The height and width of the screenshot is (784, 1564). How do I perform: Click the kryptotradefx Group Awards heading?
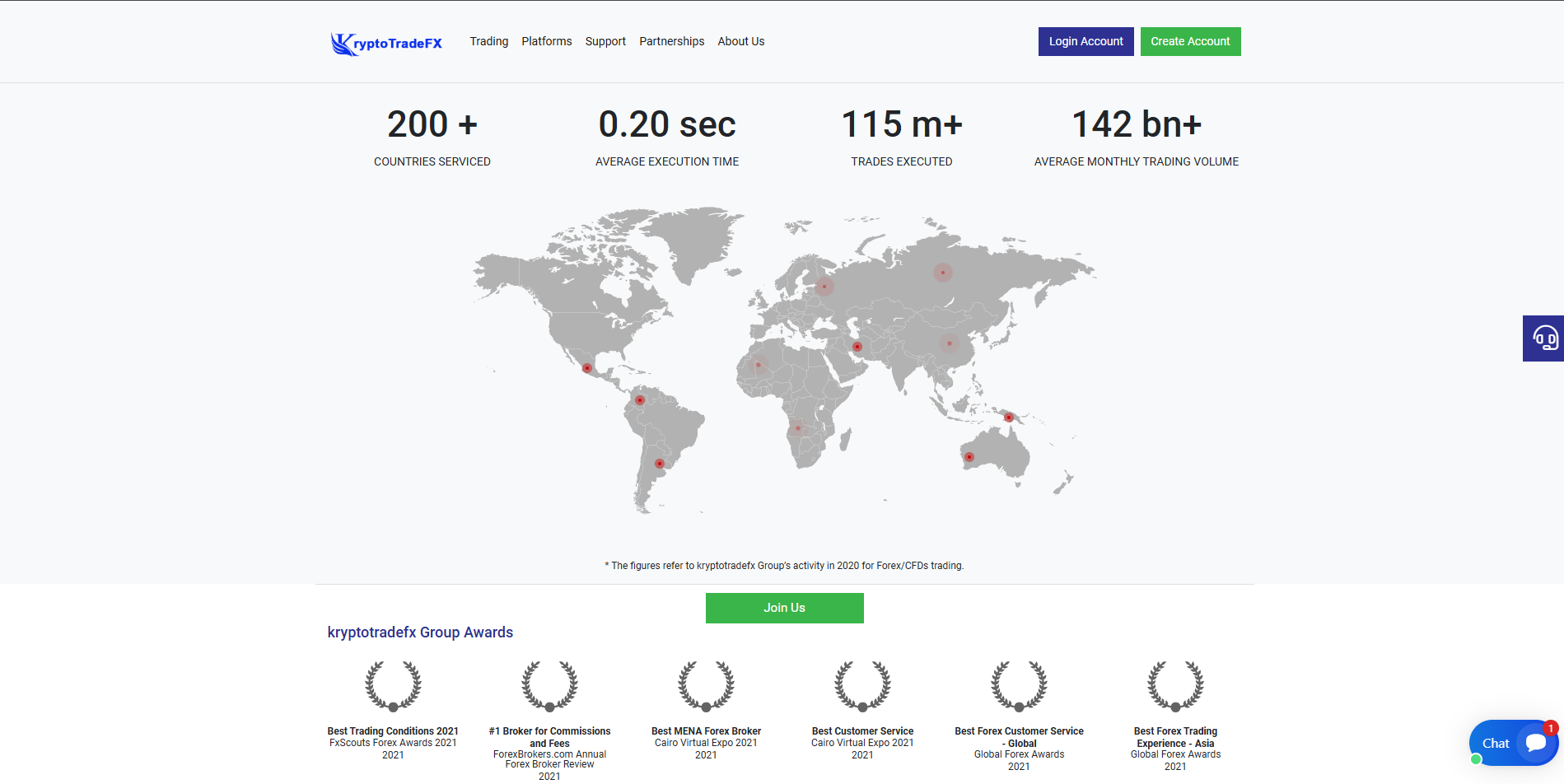click(420, 632)
